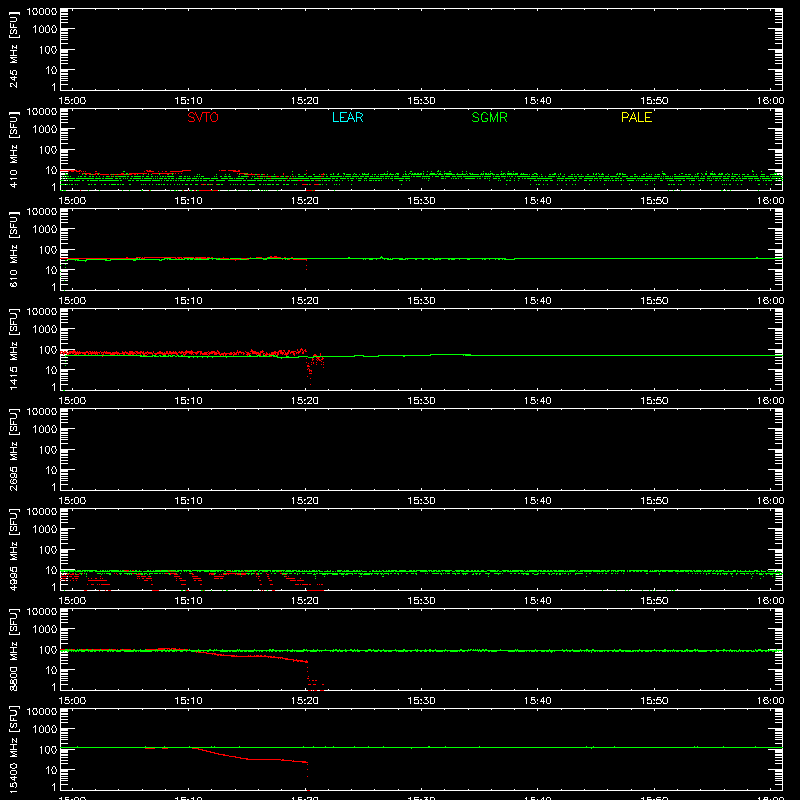Select the 4995 MHz [SFU] axis title

click(x=13, y=549)
